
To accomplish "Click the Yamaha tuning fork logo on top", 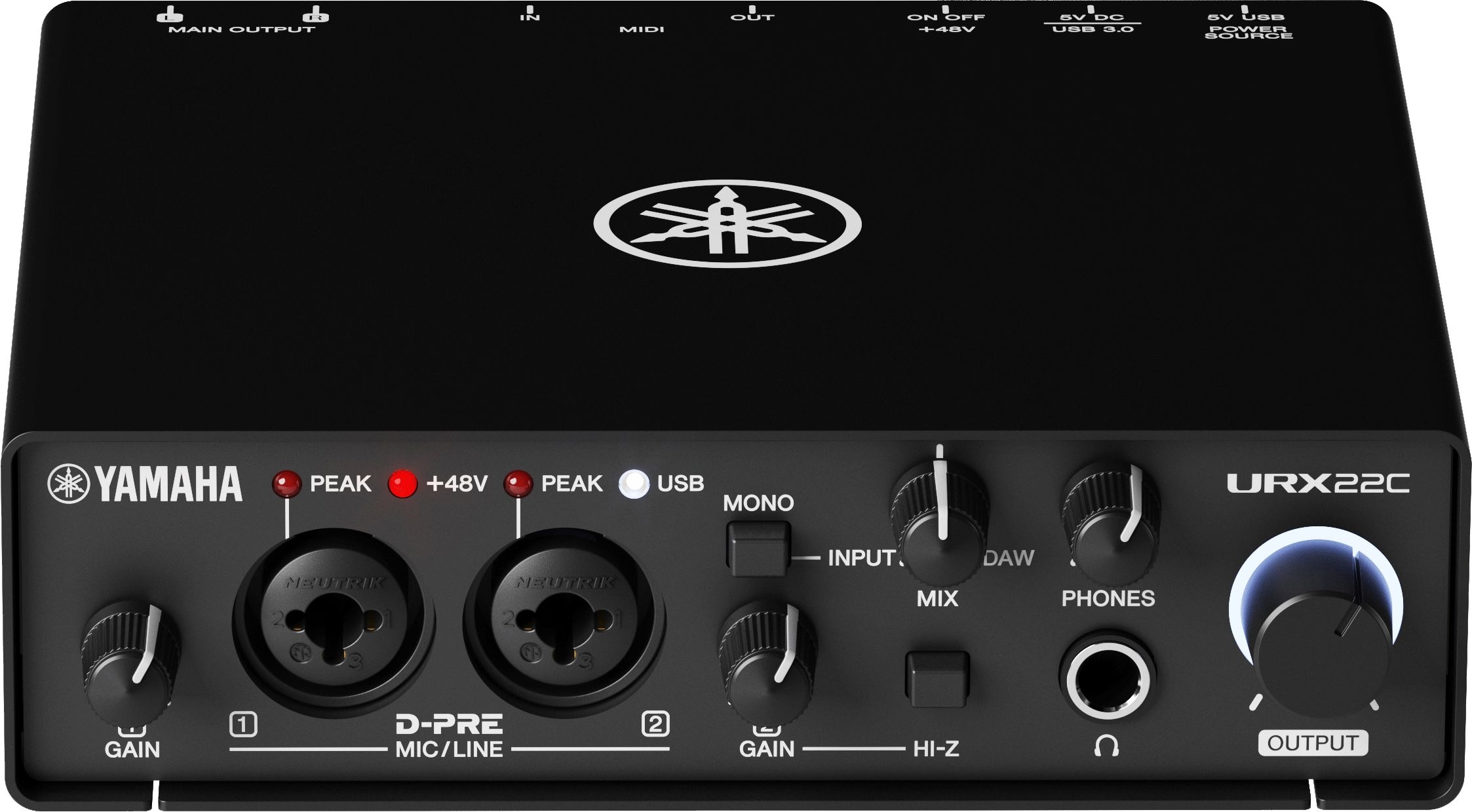I will click(x=727, y=223).
